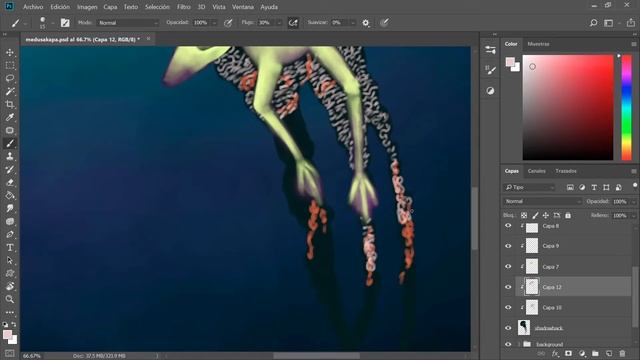
Task: Open the Imagen menu
Action: click(87, 7)
